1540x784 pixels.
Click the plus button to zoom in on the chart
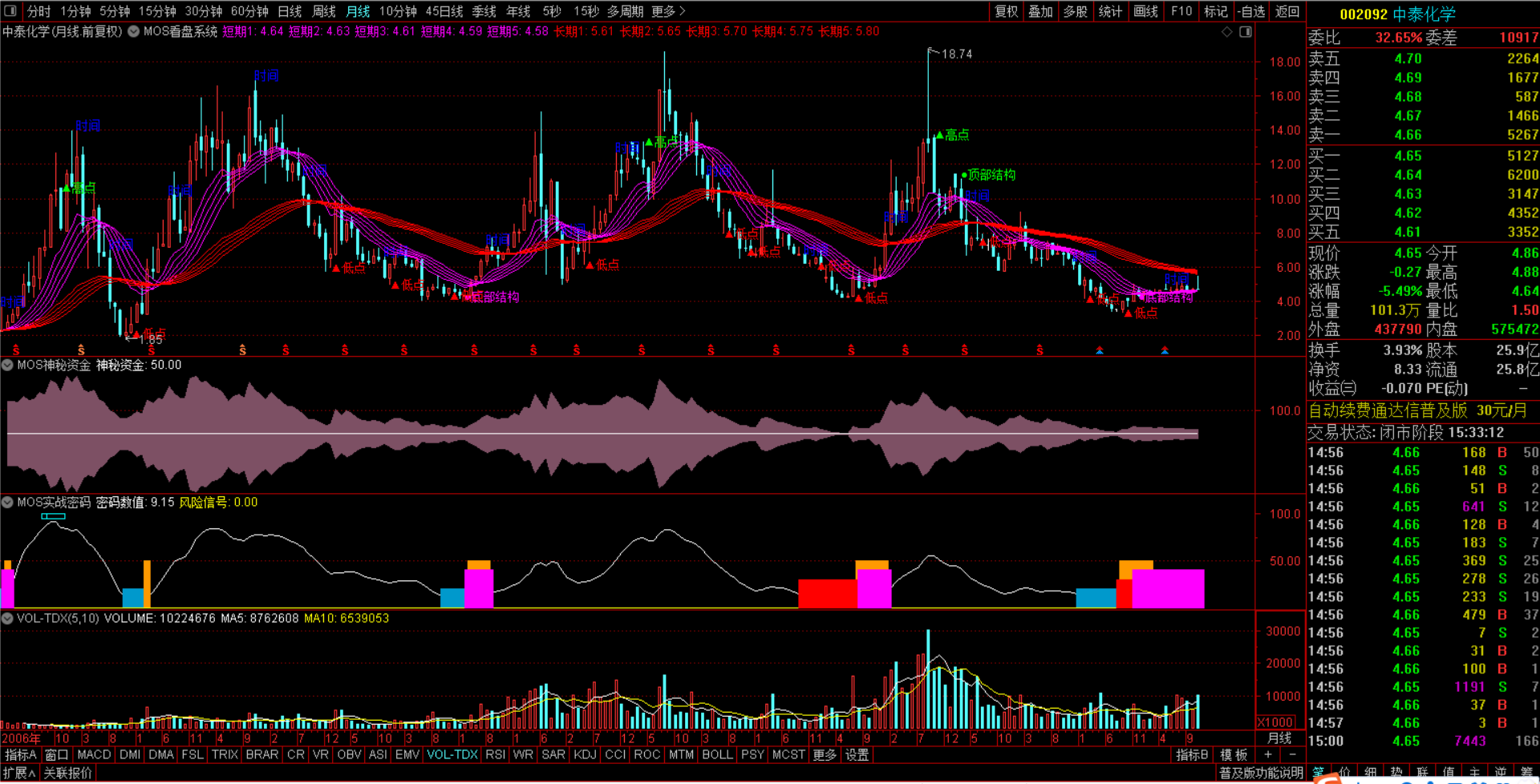pos(1268,755)
